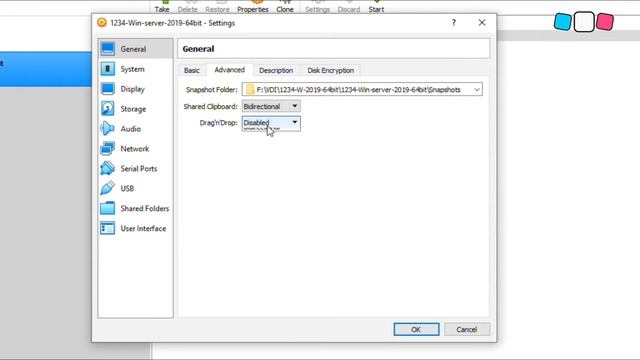Viewport: 640px width, 360px height.
Task: Switch to the Basic tab
Action: [x=192, y=70]
